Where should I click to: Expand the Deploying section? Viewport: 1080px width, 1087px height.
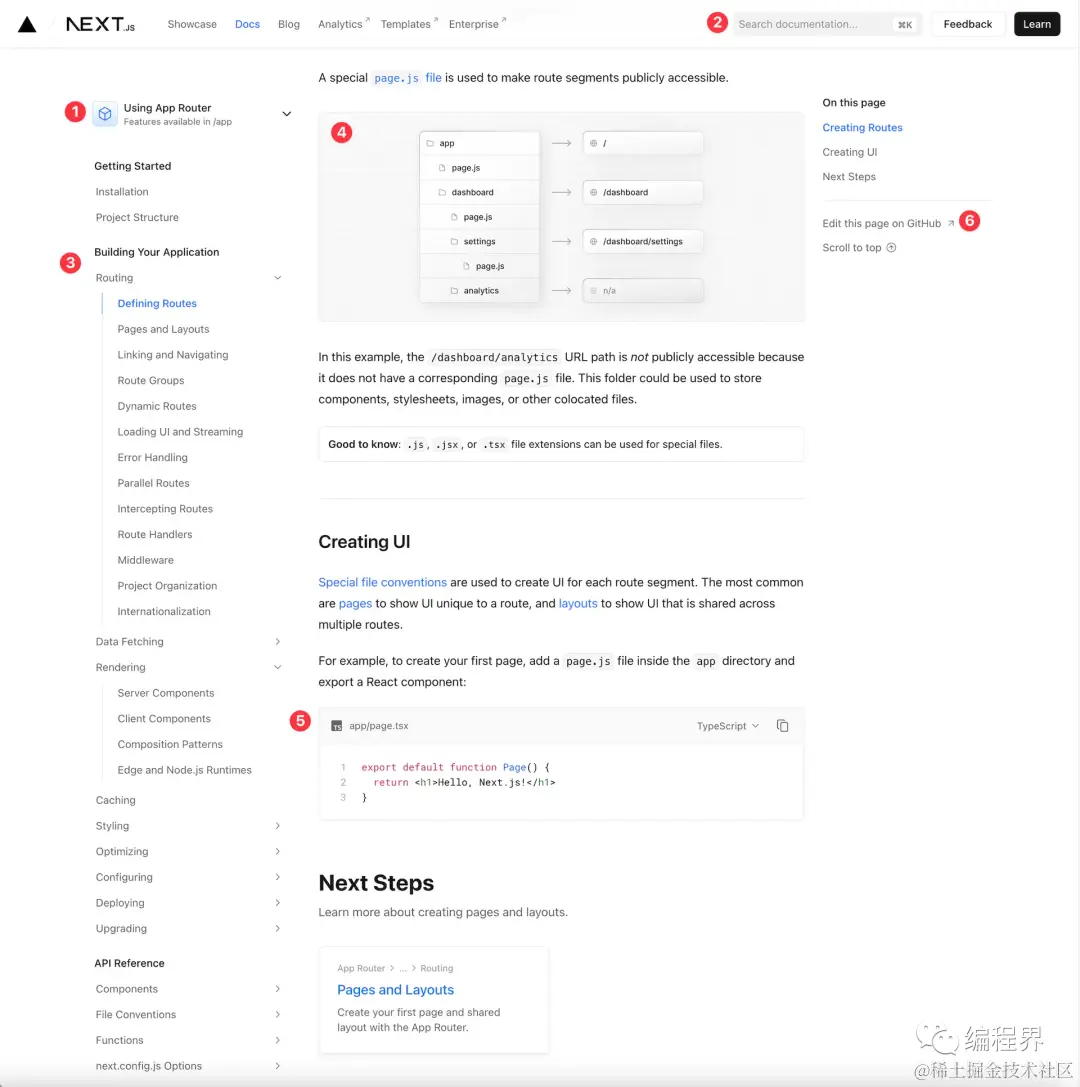pos(277,903)
